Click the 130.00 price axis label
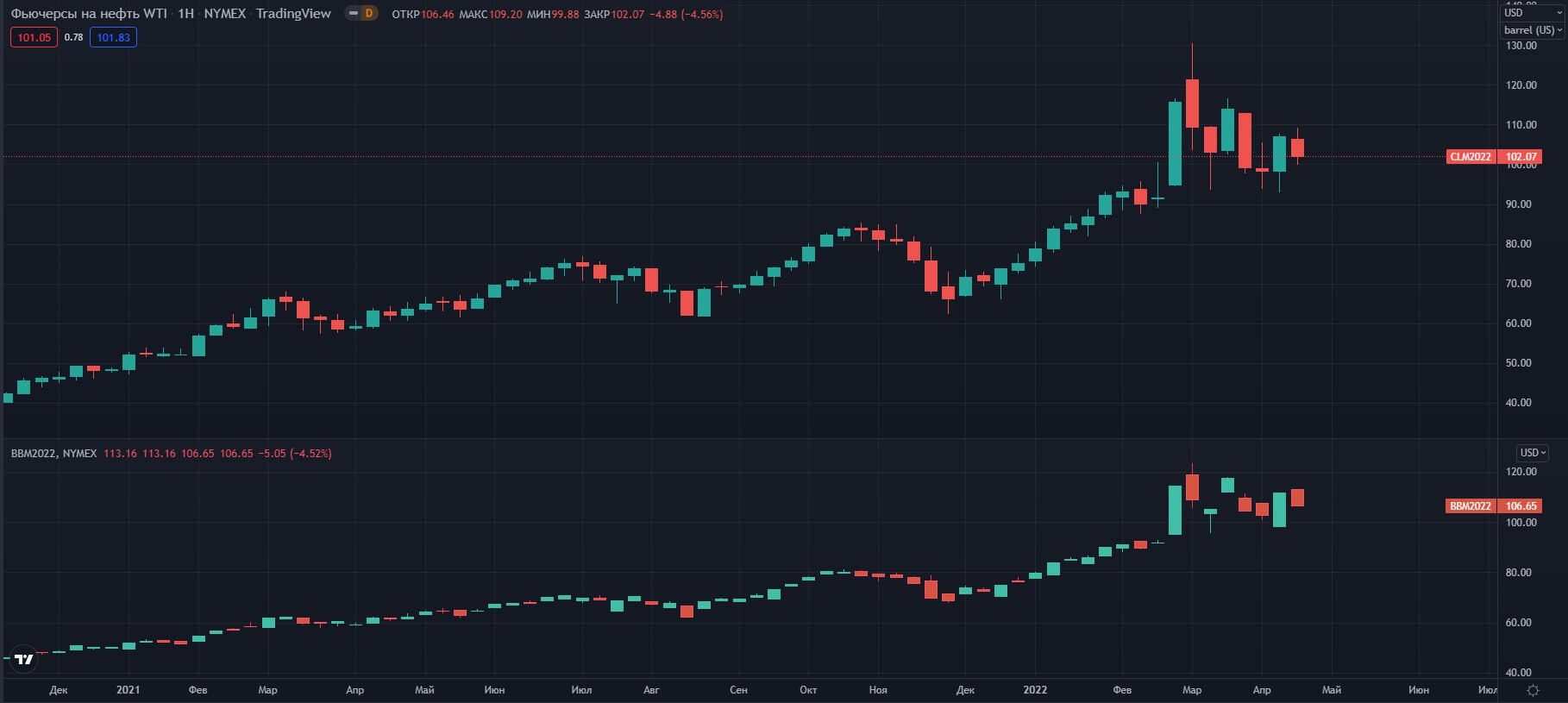1568x703 pixels. point(1521,46)
